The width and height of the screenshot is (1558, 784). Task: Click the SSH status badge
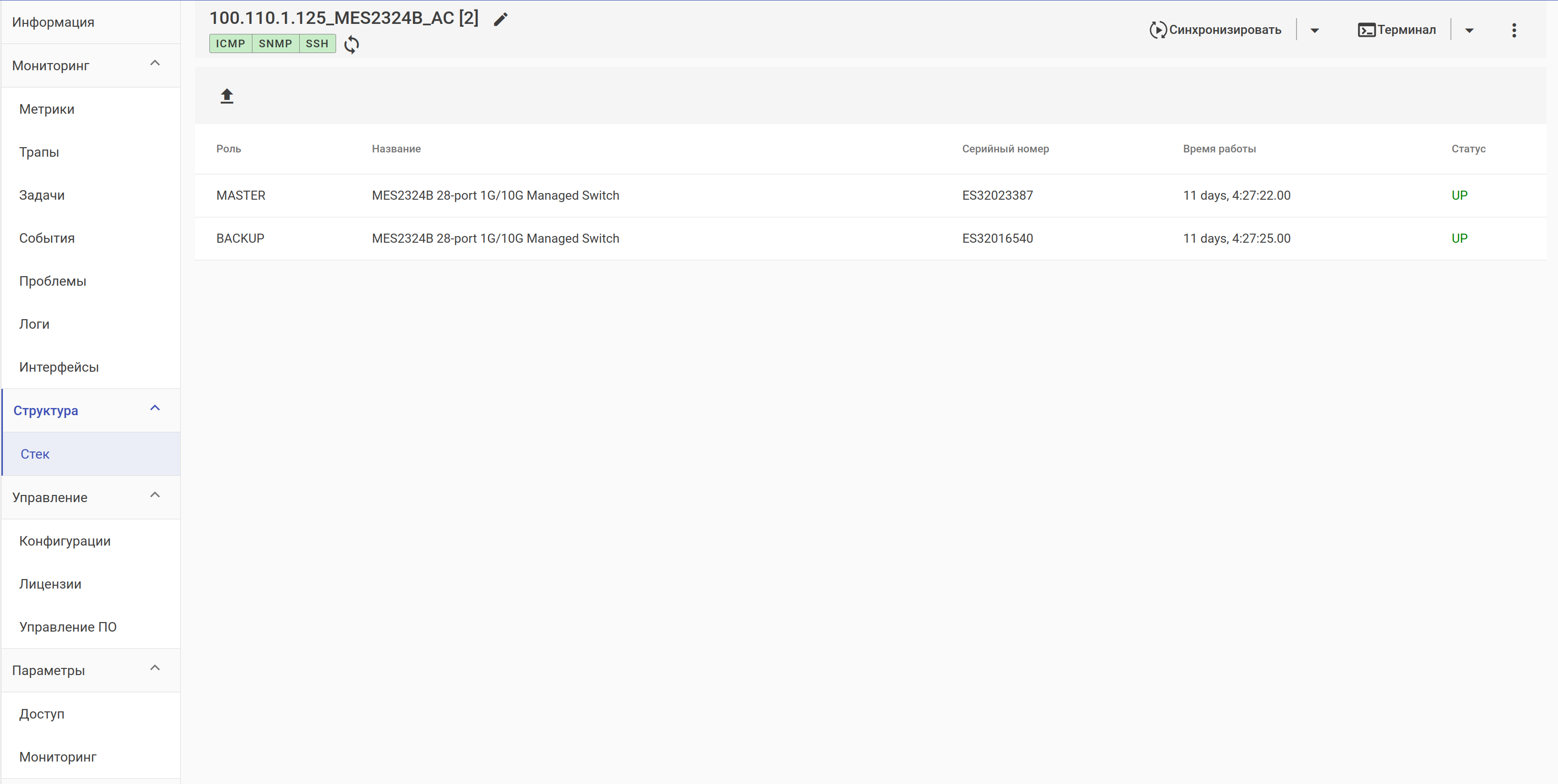pos(317,43)
